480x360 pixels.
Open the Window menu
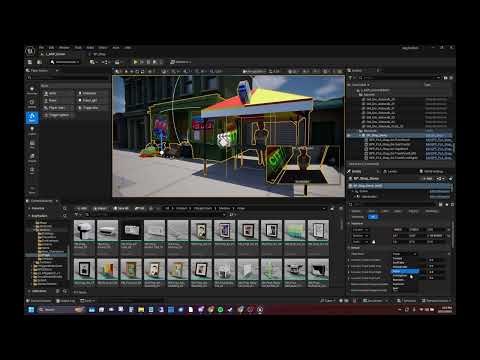[64, 48]
